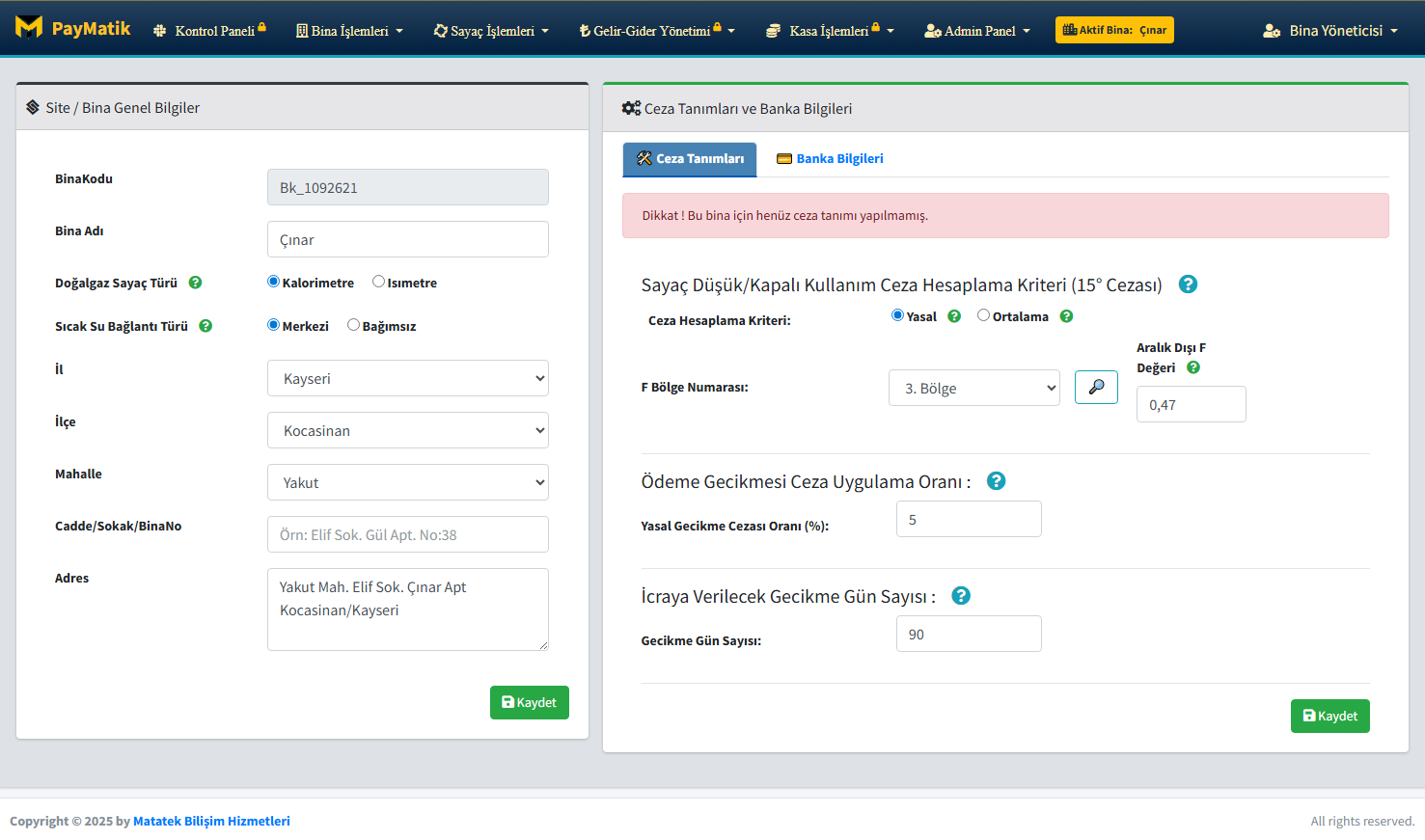Click the Cadde/Sokak/BinaNo input field
This screenshot has height=840, width=1425.
[x=407, y=534]
